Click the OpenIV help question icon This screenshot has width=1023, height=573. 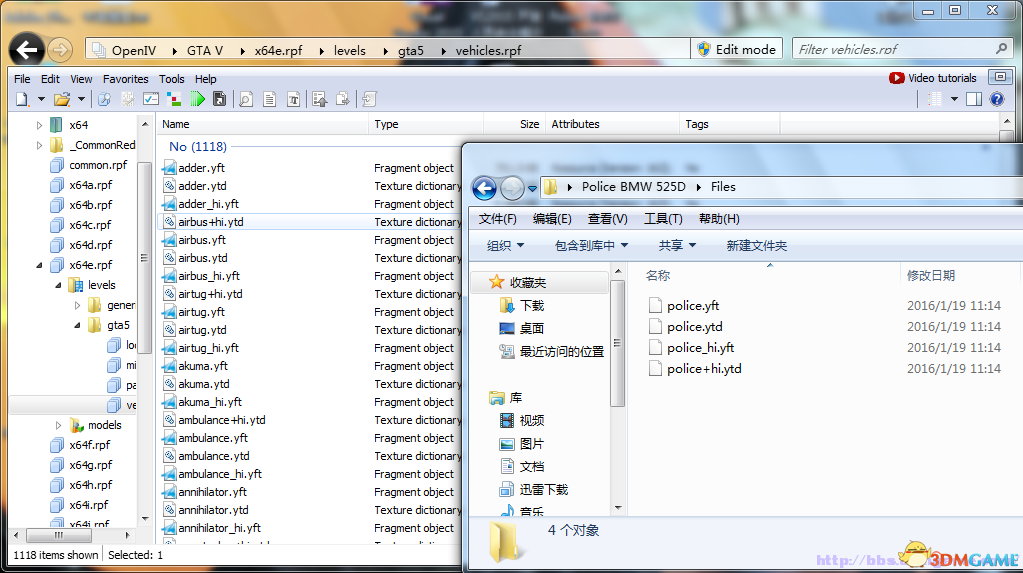[997, 99]
